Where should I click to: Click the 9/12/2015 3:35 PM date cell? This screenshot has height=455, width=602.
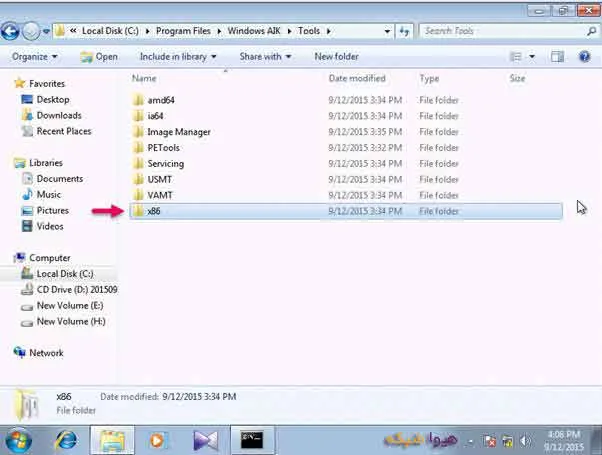pyautogui.click(x=365, y=132)
